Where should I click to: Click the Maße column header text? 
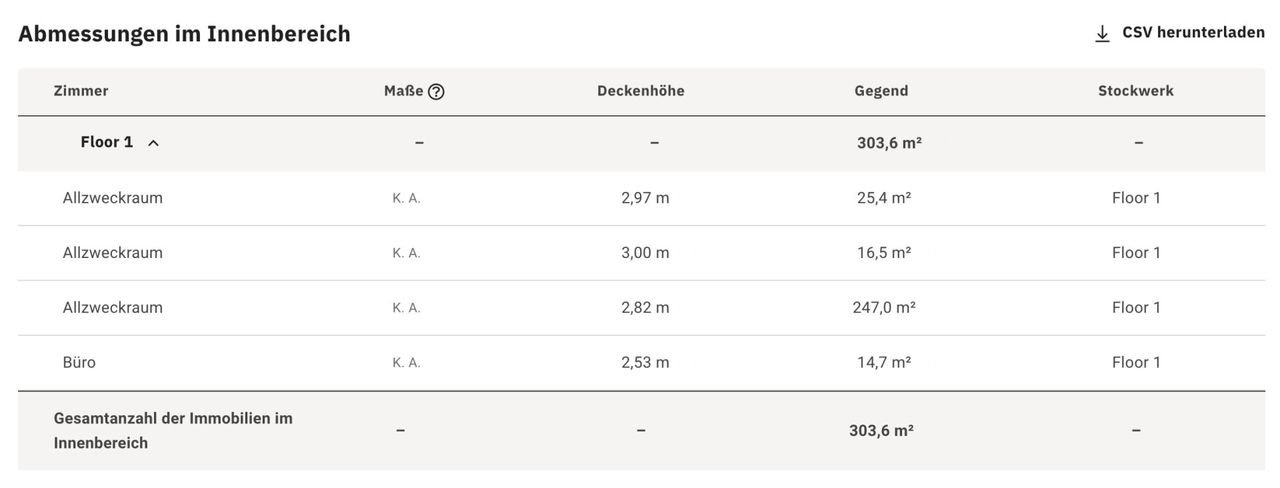tap(403, 91)
